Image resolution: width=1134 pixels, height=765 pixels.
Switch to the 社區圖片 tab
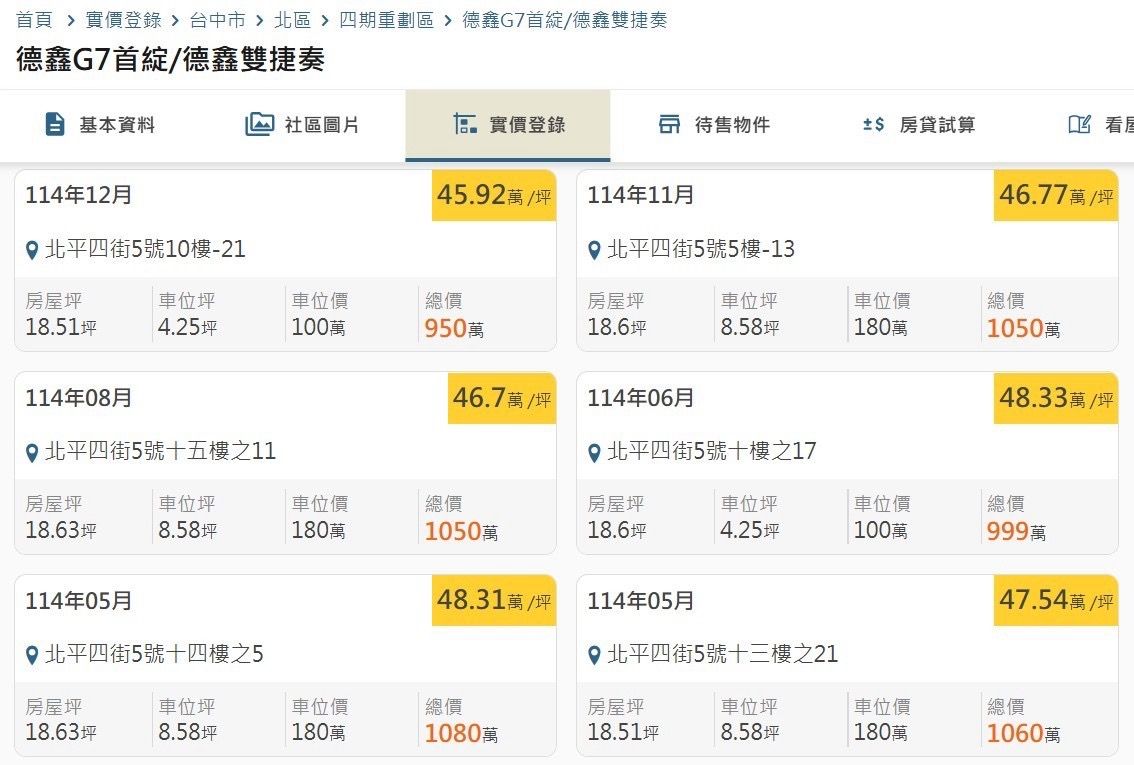pos(322,125)
